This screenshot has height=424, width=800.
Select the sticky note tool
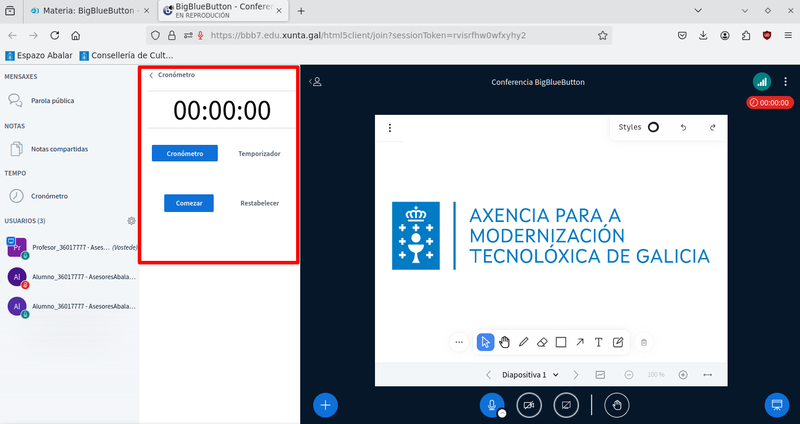(618, 342)
